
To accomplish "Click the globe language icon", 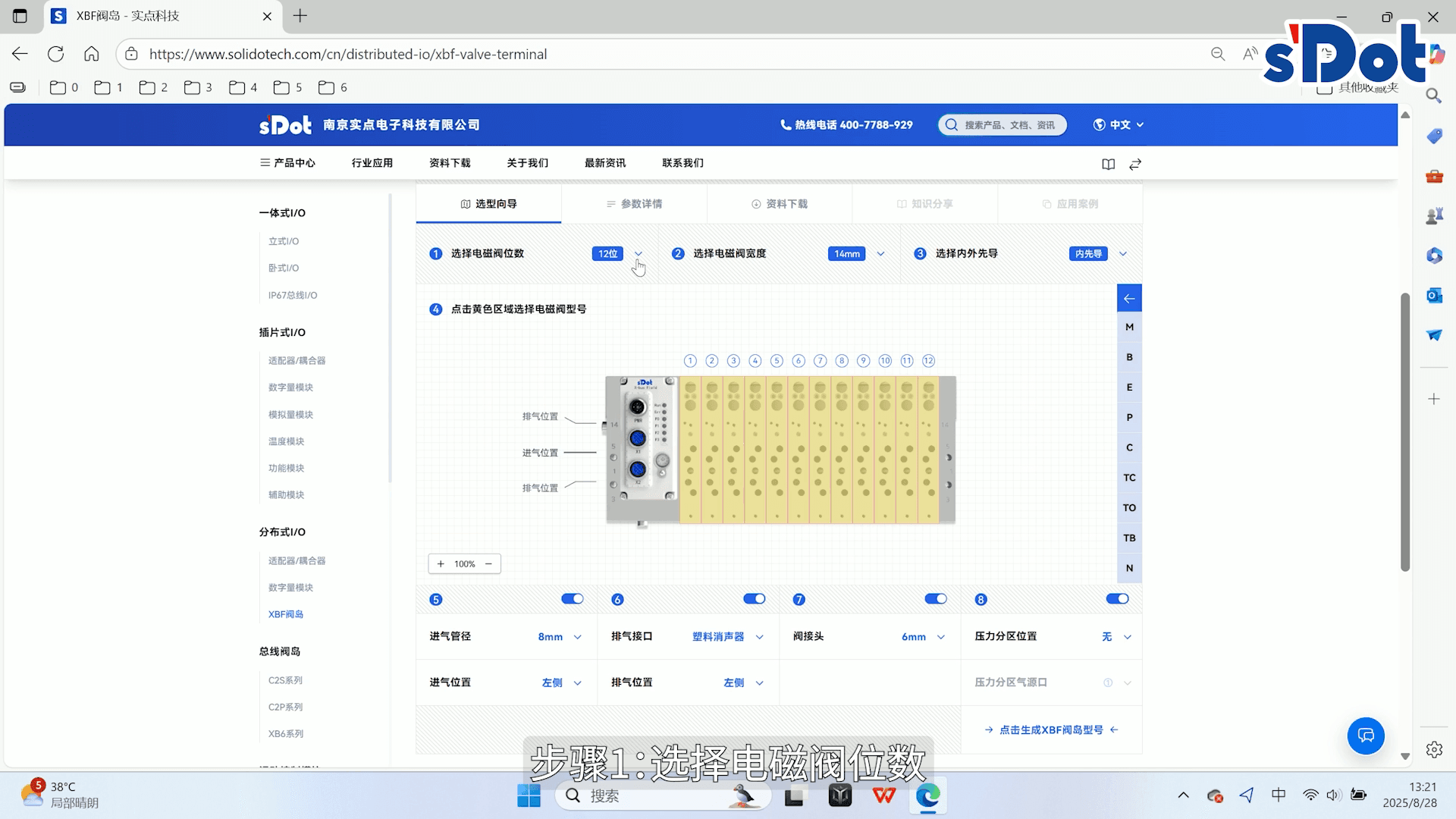I will pos(1099,125).
